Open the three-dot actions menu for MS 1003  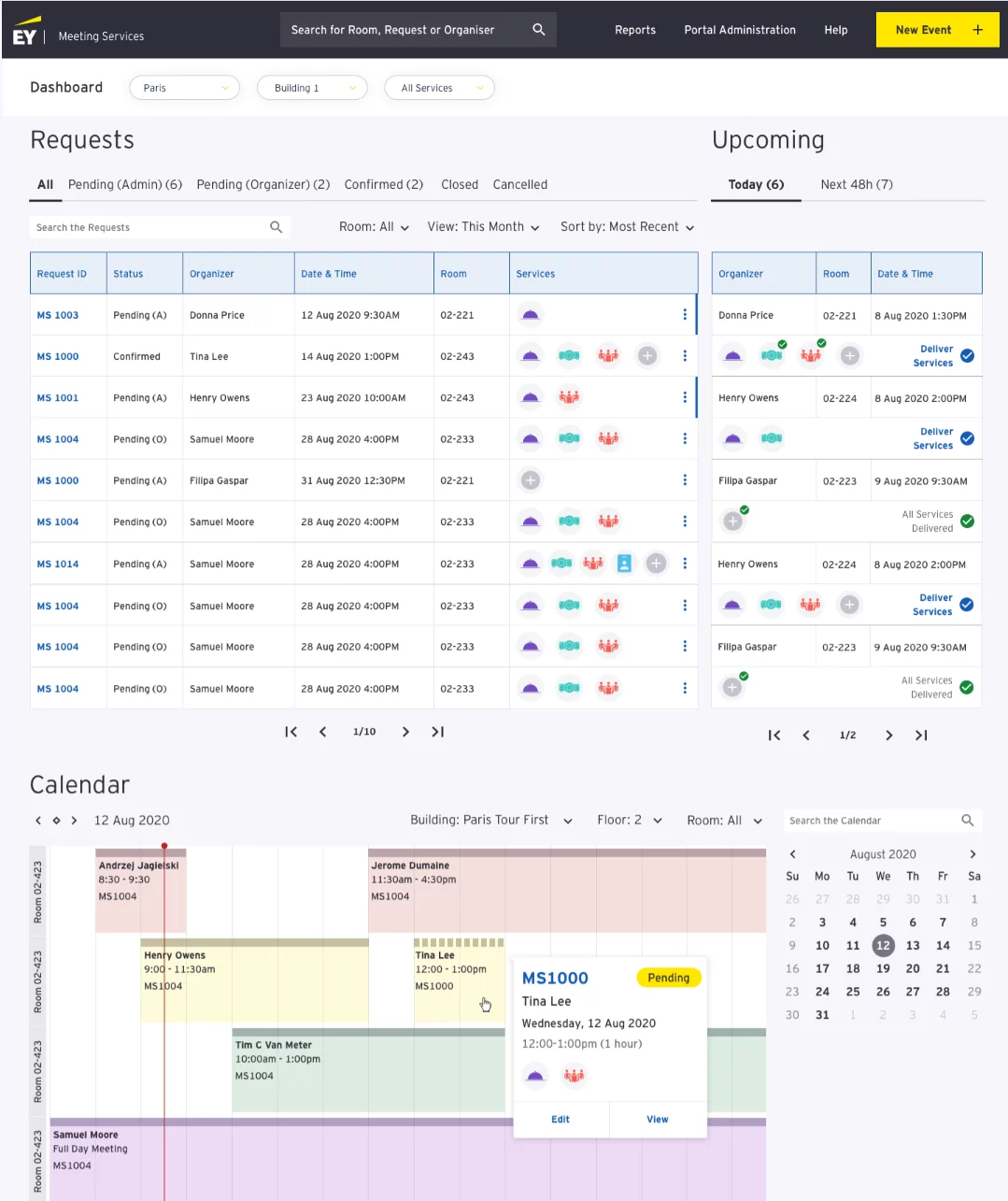[x=685, y=315]
